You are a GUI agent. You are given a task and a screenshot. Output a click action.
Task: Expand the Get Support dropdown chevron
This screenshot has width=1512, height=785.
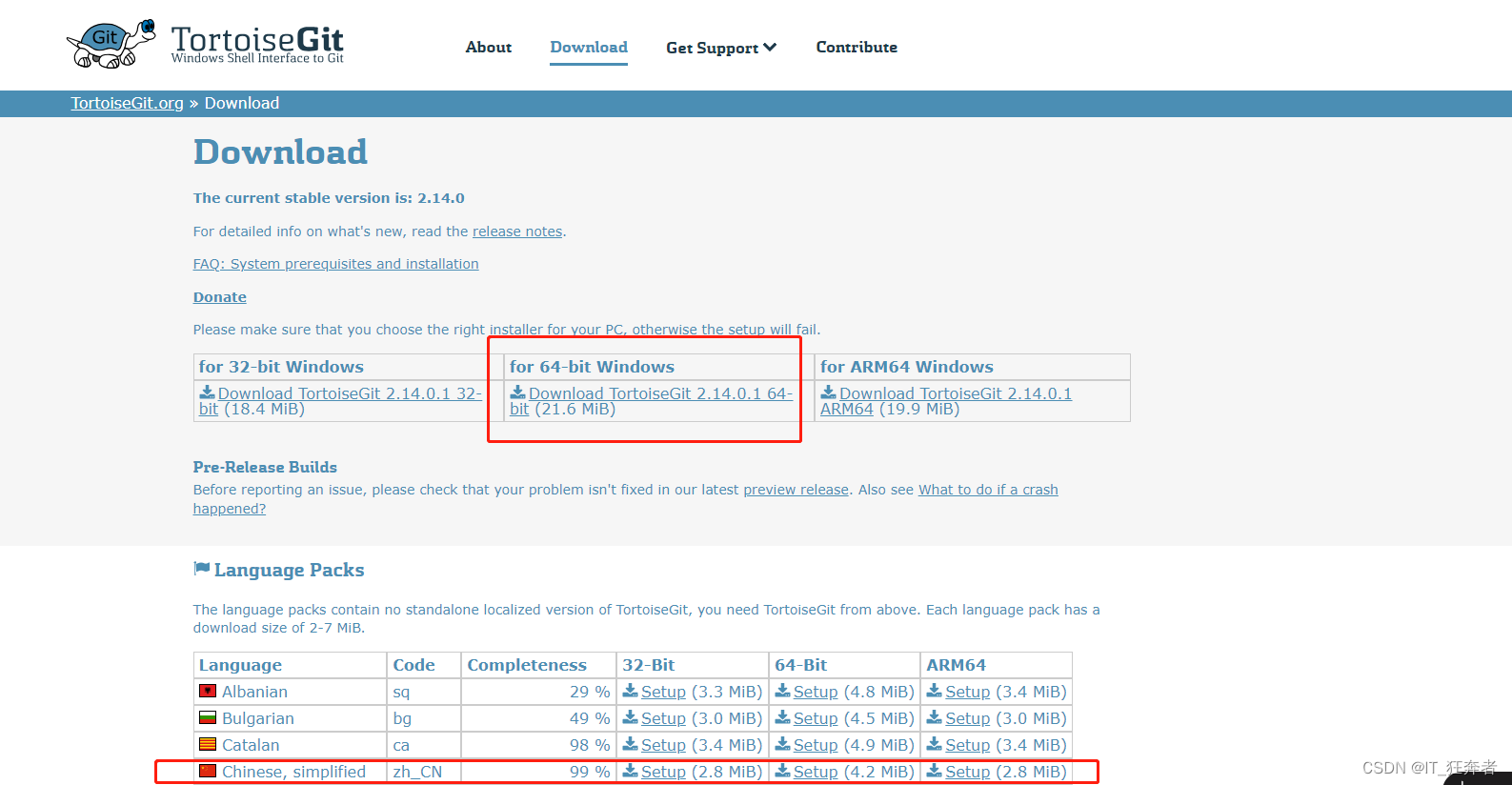pos(770,47)
